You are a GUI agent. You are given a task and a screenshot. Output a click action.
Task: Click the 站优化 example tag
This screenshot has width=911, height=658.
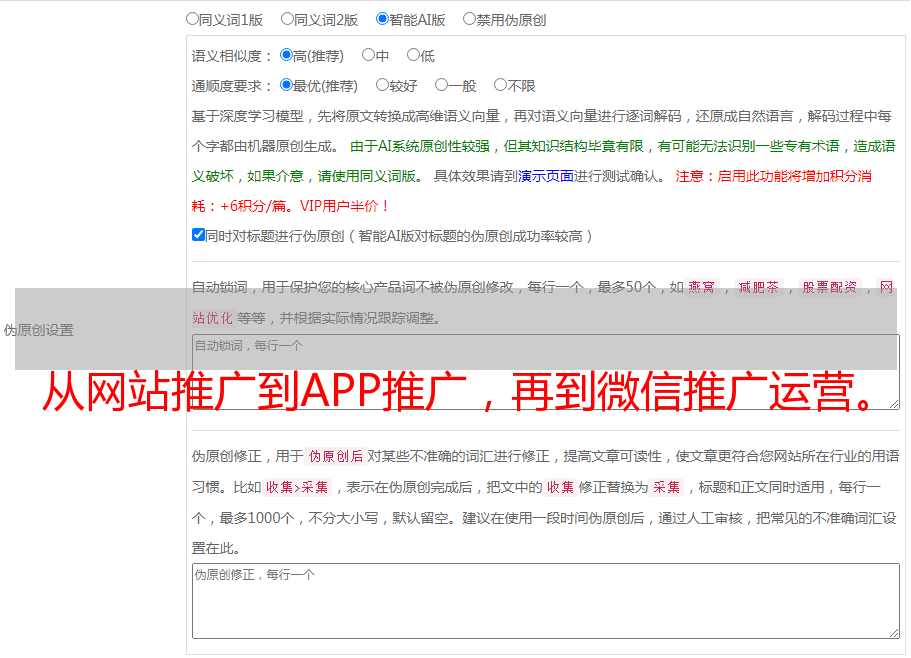(x=213, y=318)
